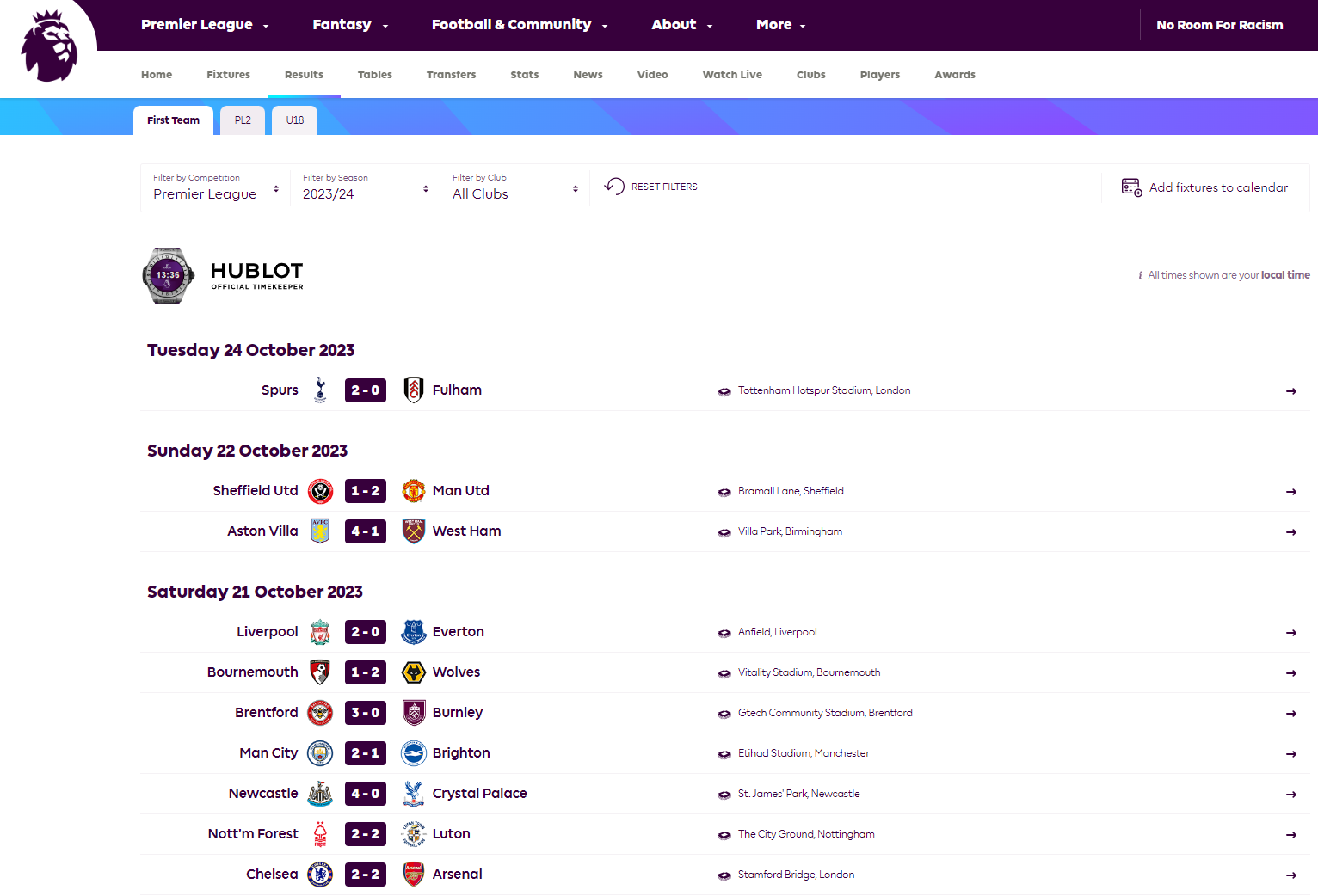Expand the Fantasy top menu
This screenshot has width=1318, height=896.
(350, 25)
